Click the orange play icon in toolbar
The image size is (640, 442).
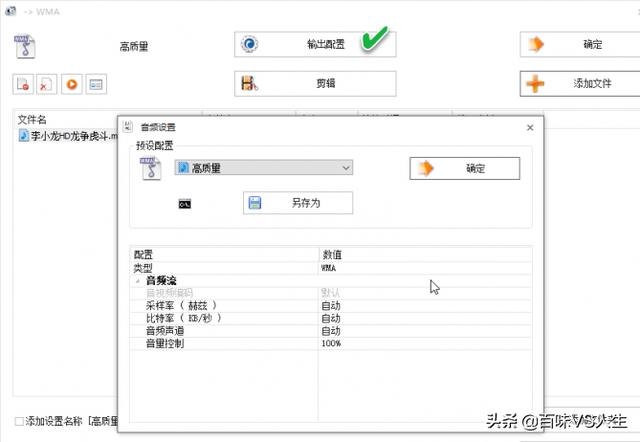point(72,84)
